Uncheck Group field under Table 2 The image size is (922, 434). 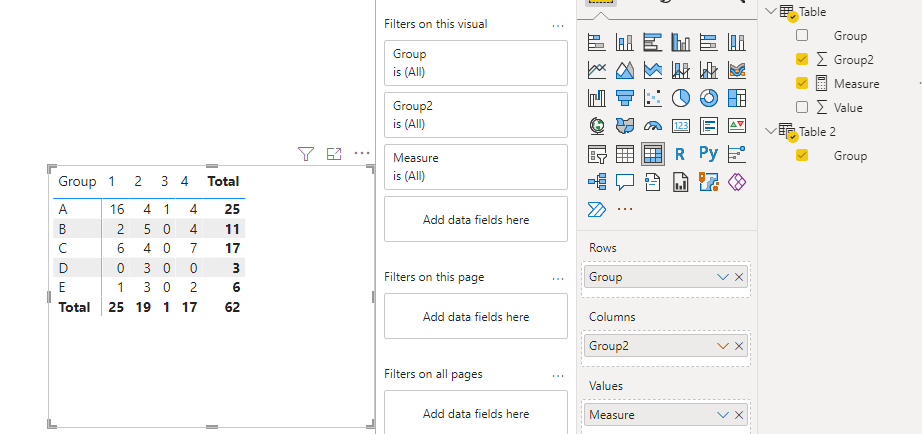tap(802, 155)
